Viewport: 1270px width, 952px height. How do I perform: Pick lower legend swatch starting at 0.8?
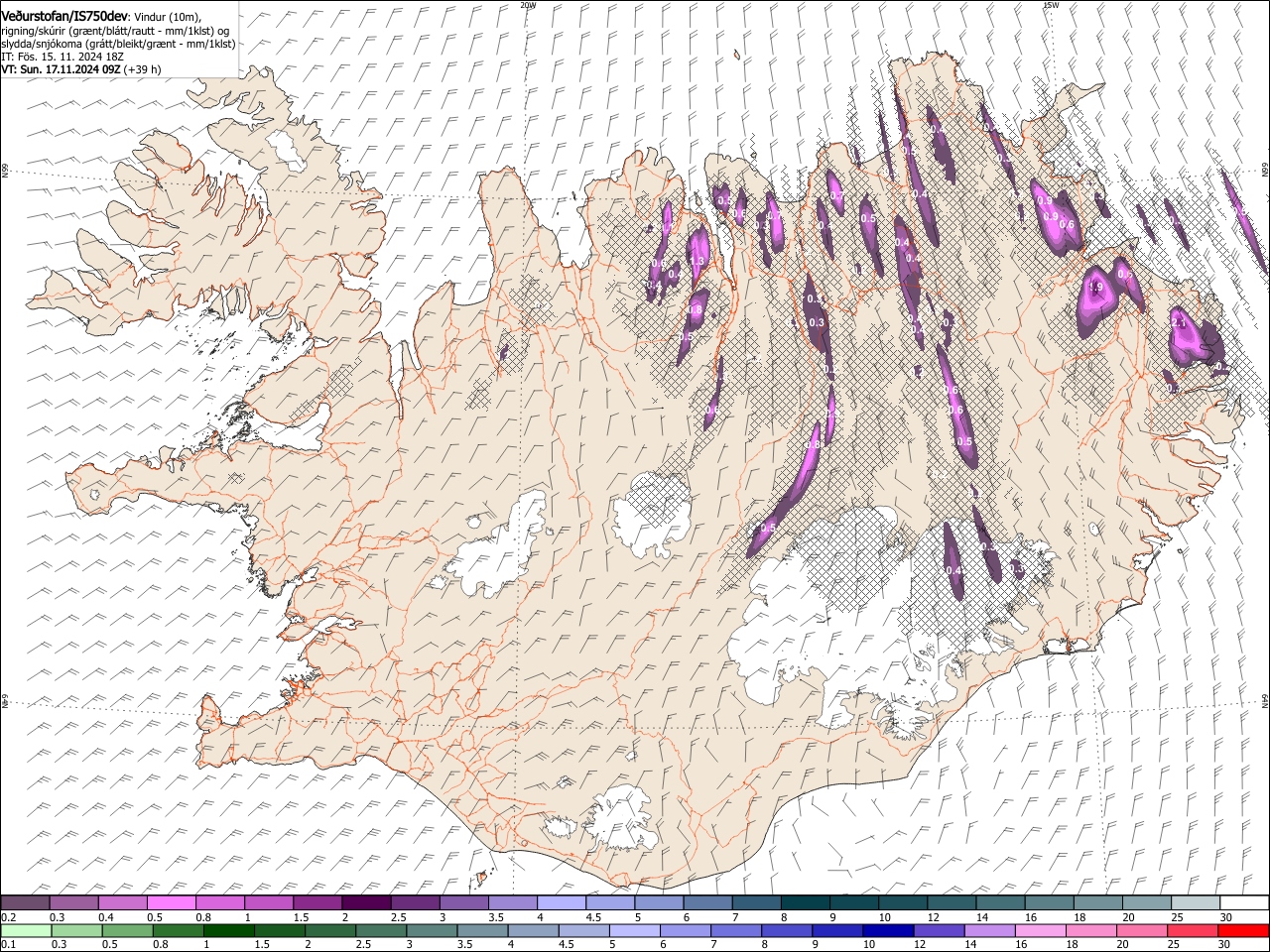coord(178,930)
